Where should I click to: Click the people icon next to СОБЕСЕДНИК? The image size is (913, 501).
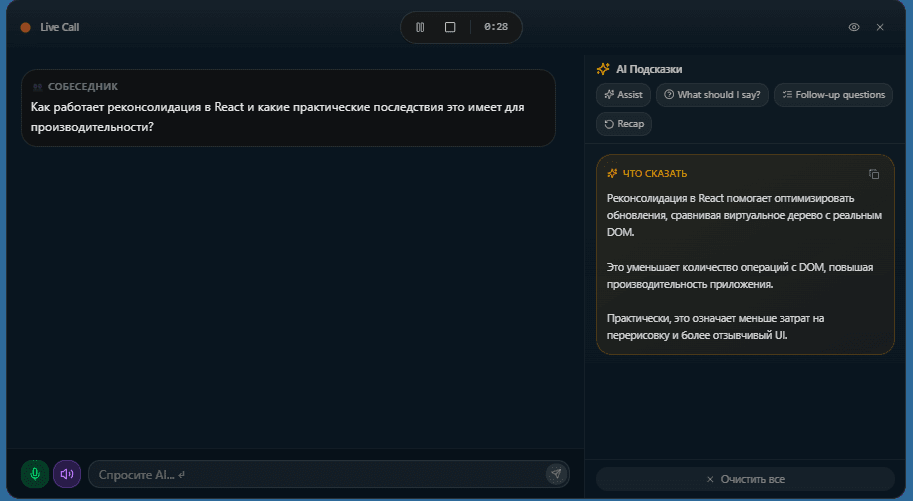pos(37,87)
